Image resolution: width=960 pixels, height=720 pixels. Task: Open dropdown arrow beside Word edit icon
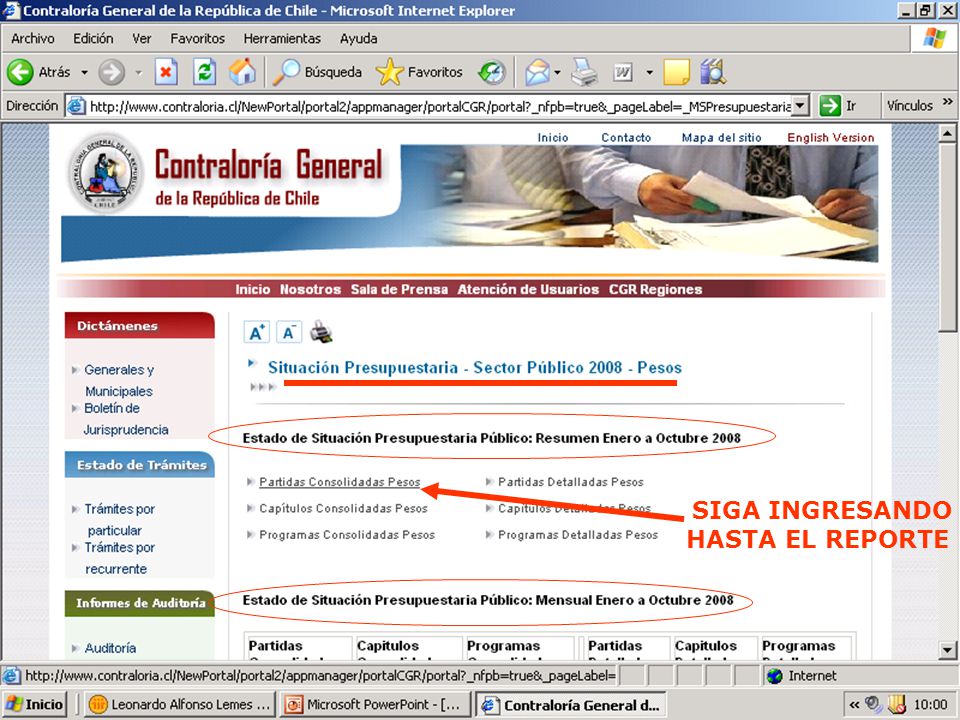[x=650, y=72]
